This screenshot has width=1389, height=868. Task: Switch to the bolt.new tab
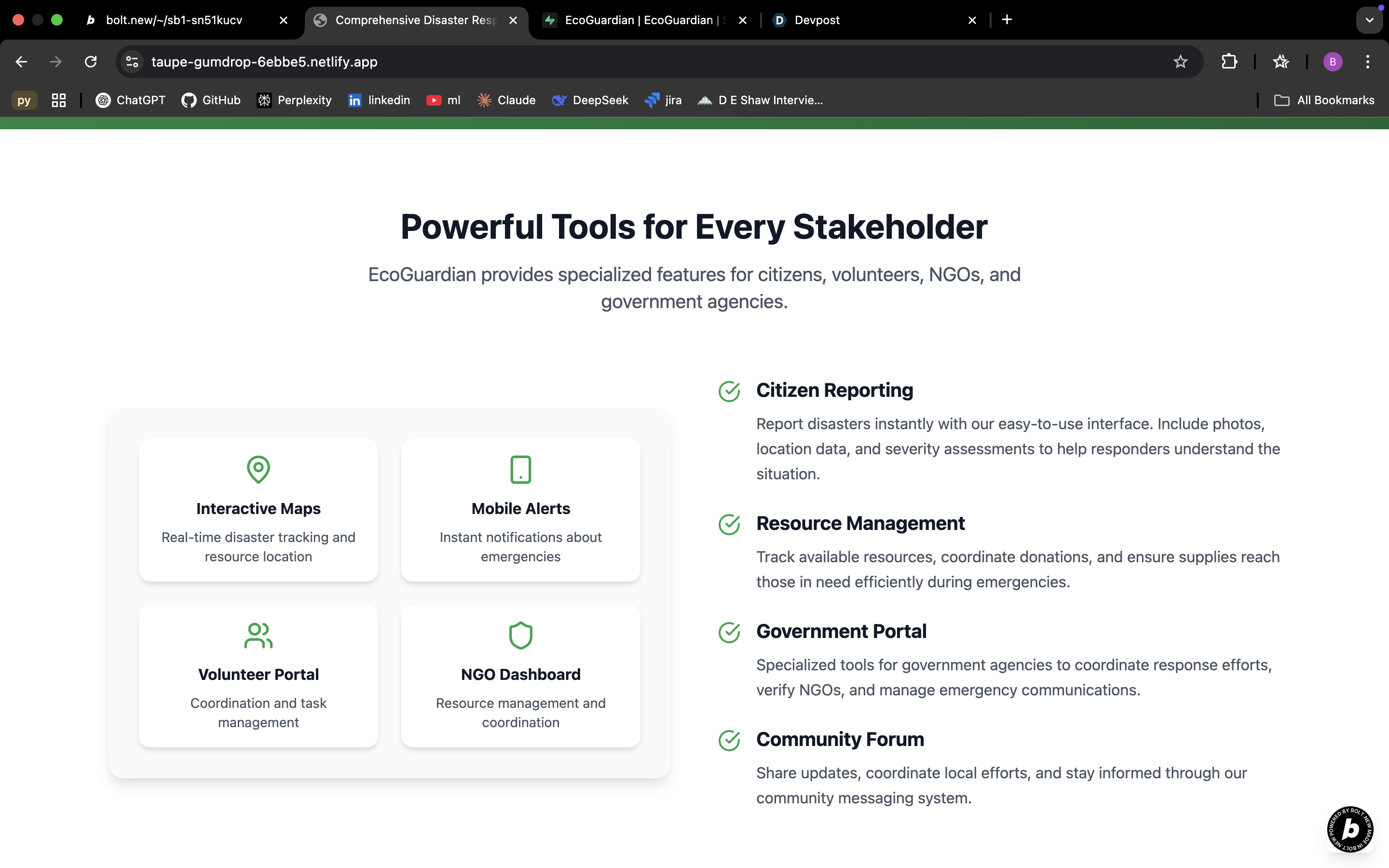pos(174,20)
